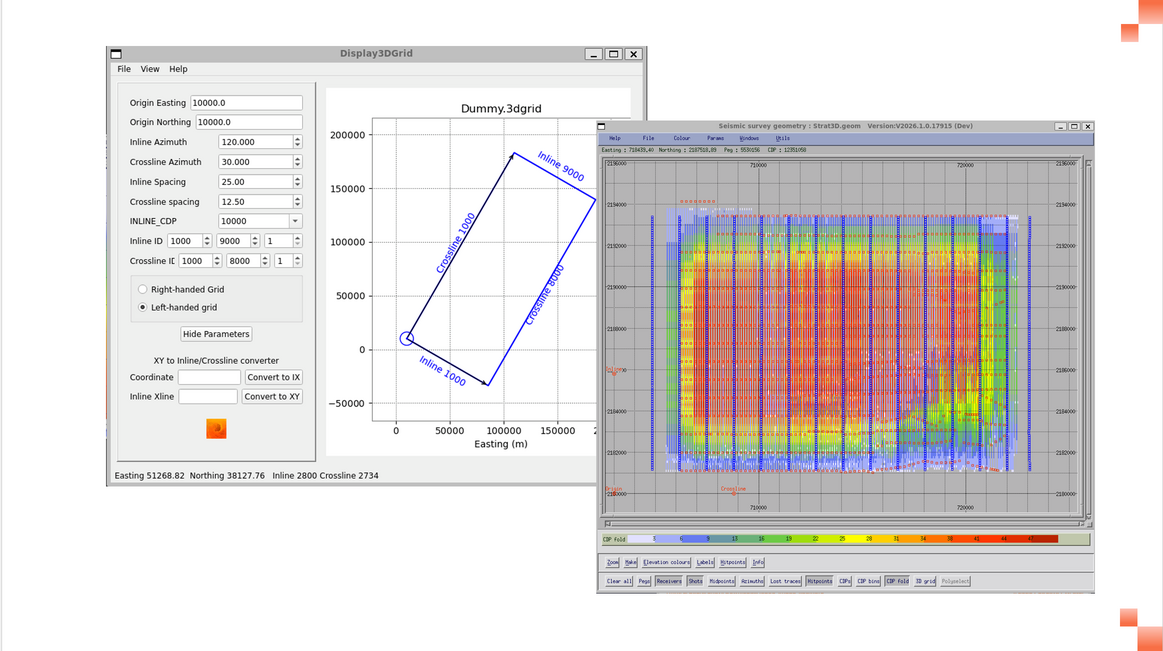Click the Origin Easting input field
The width and height of the screenshot is (1163, 651).
coord(246,103)
